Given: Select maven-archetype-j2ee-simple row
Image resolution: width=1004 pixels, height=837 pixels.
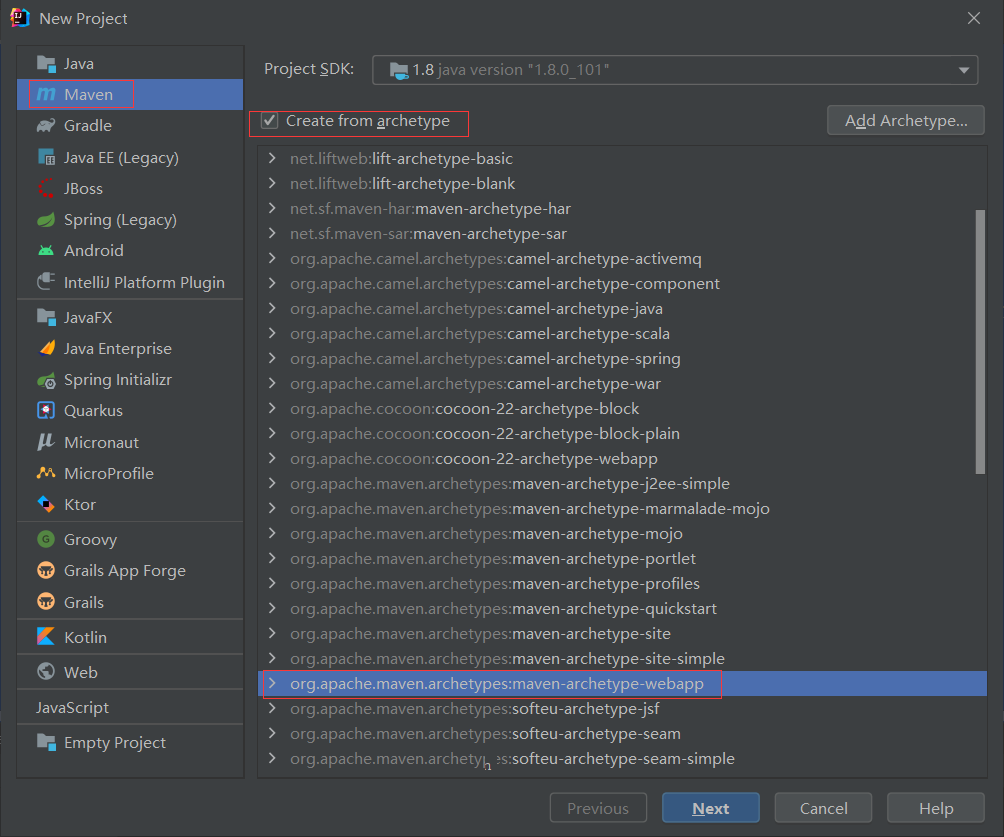Looking at the screenshot, I should pos(622,484).
